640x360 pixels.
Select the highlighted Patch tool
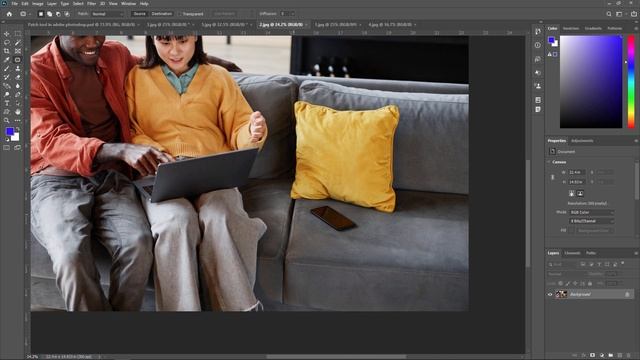click(x=18, y=60)
